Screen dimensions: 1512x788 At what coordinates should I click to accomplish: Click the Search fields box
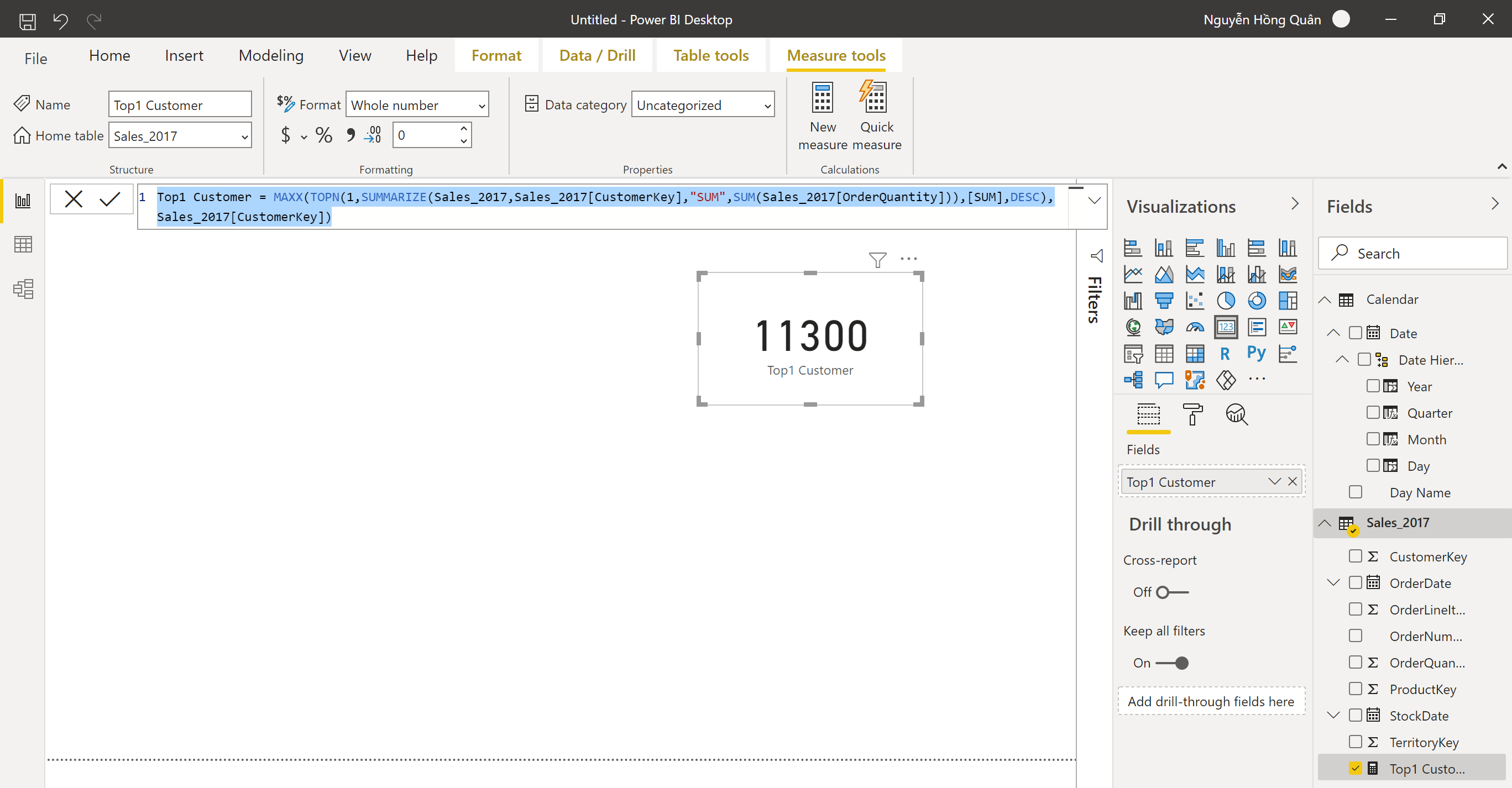(1412, 253)
